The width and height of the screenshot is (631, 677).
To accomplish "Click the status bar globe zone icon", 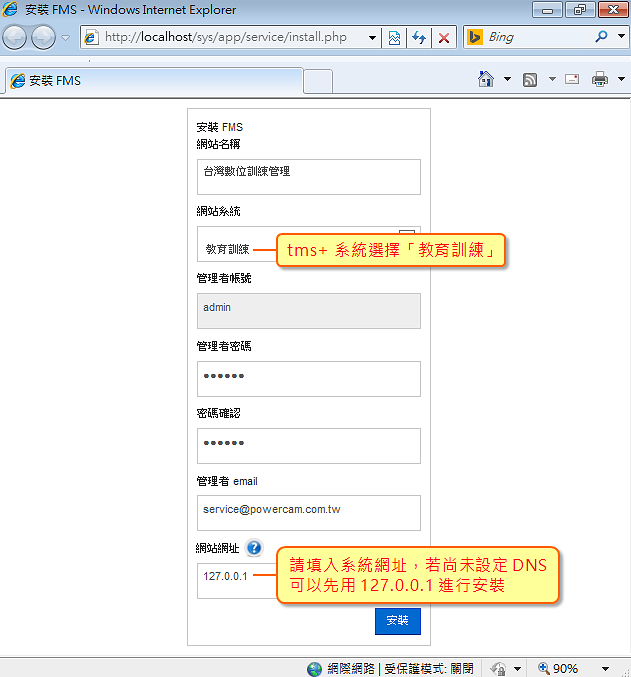I will click(314, 669).
